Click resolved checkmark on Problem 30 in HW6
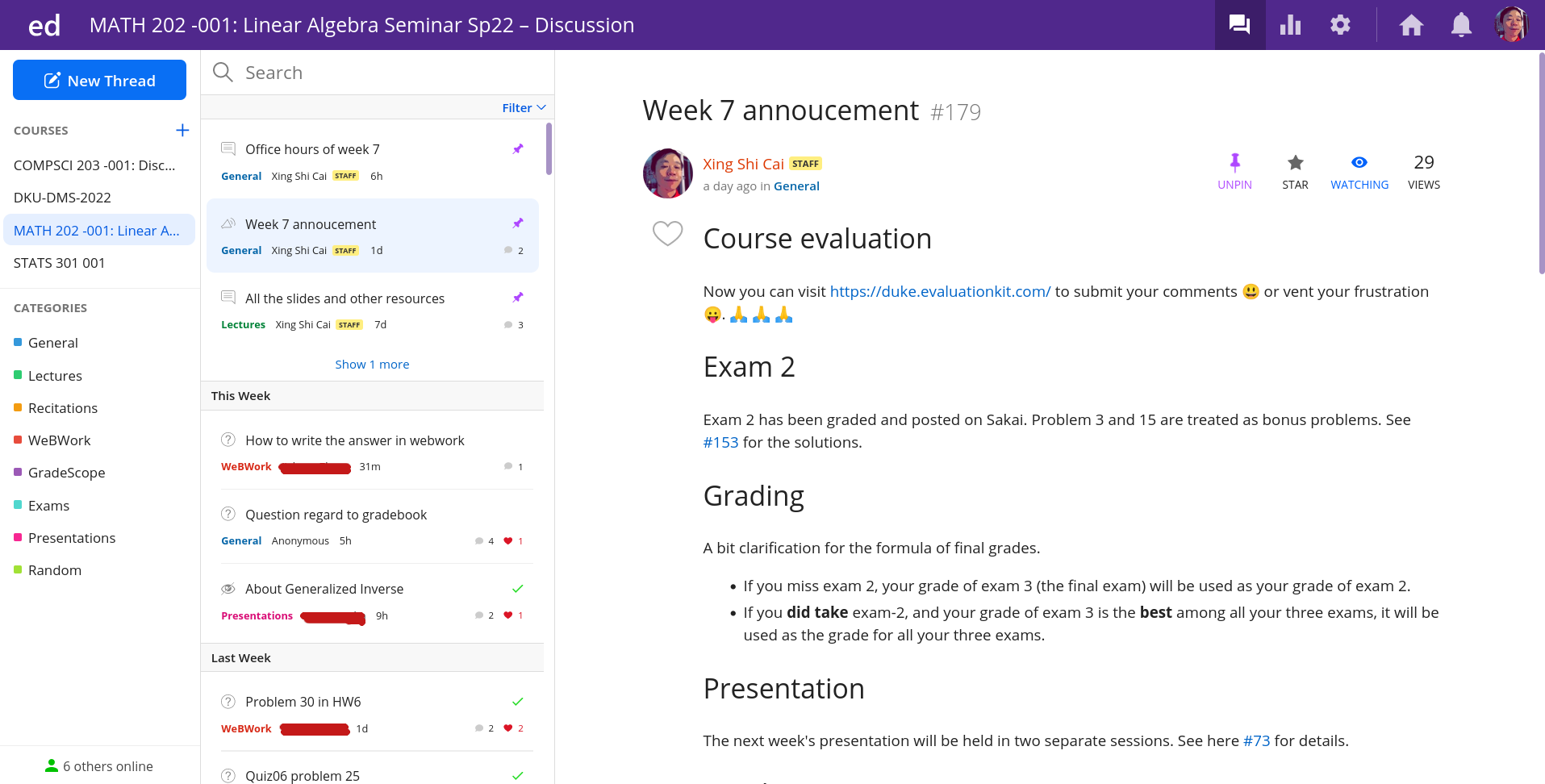 518,701
